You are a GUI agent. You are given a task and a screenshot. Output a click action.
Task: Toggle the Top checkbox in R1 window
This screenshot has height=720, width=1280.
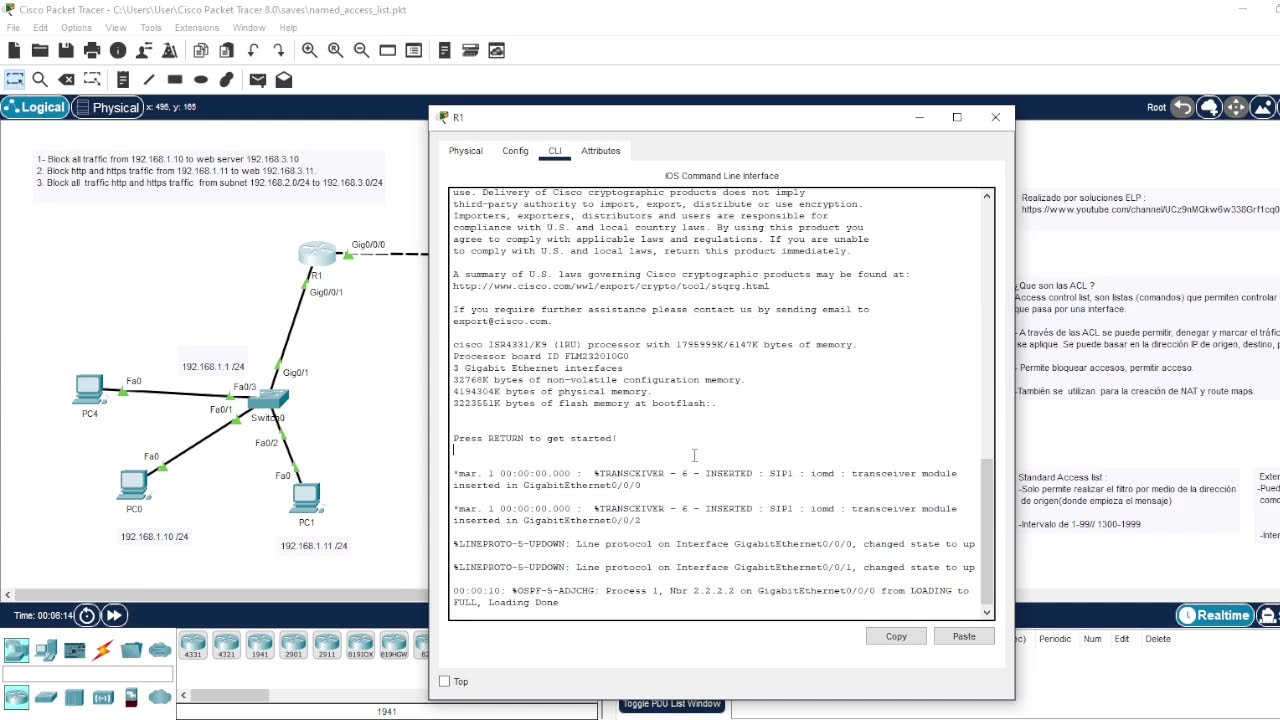pyautogui.click(x=445, y=682)
